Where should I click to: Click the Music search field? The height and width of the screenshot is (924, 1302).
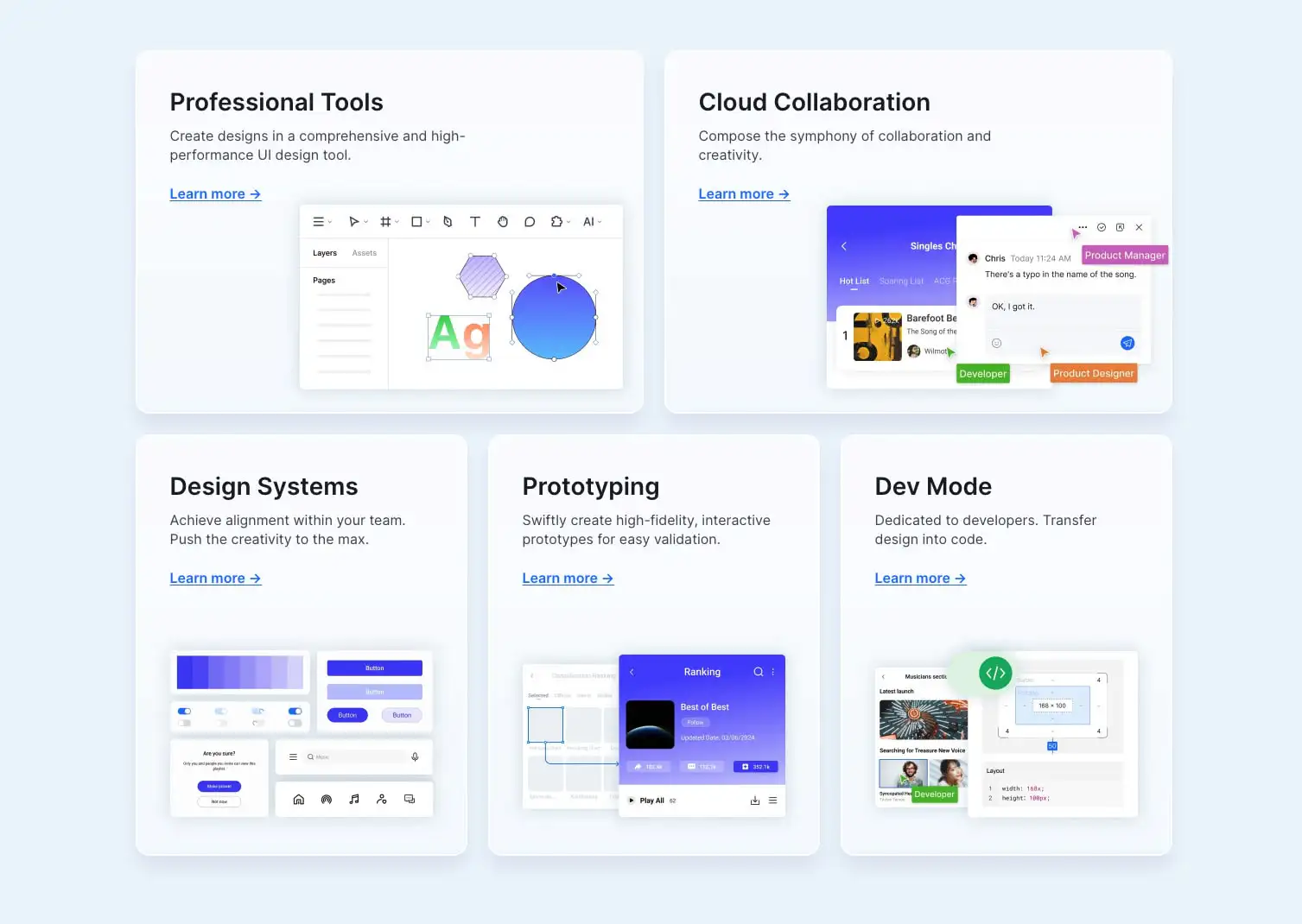(356, 756)
